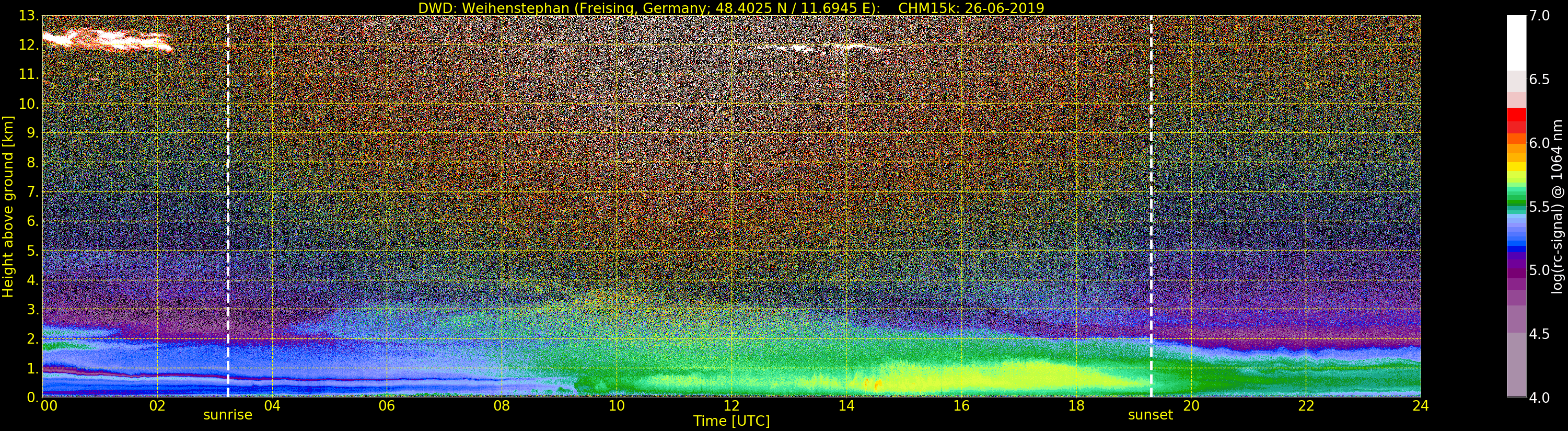Click the x-axis tick label '12'
The image size is (1568, 431).
(x=731, y=405)
